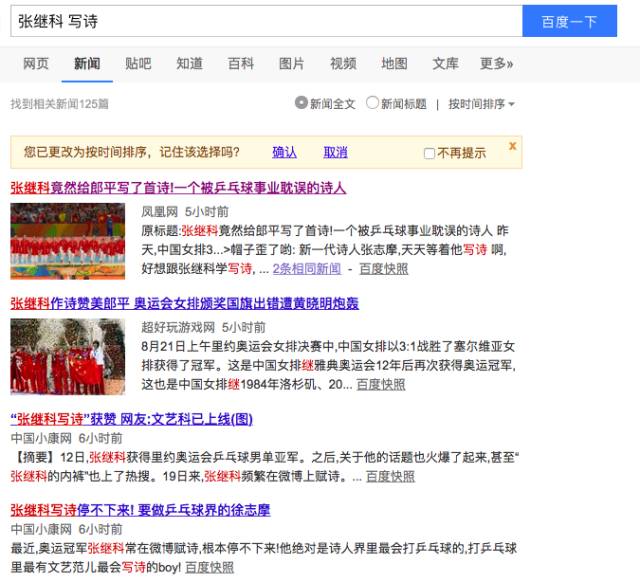Open the thumbnail with Chinese flag players

[68, 357]
